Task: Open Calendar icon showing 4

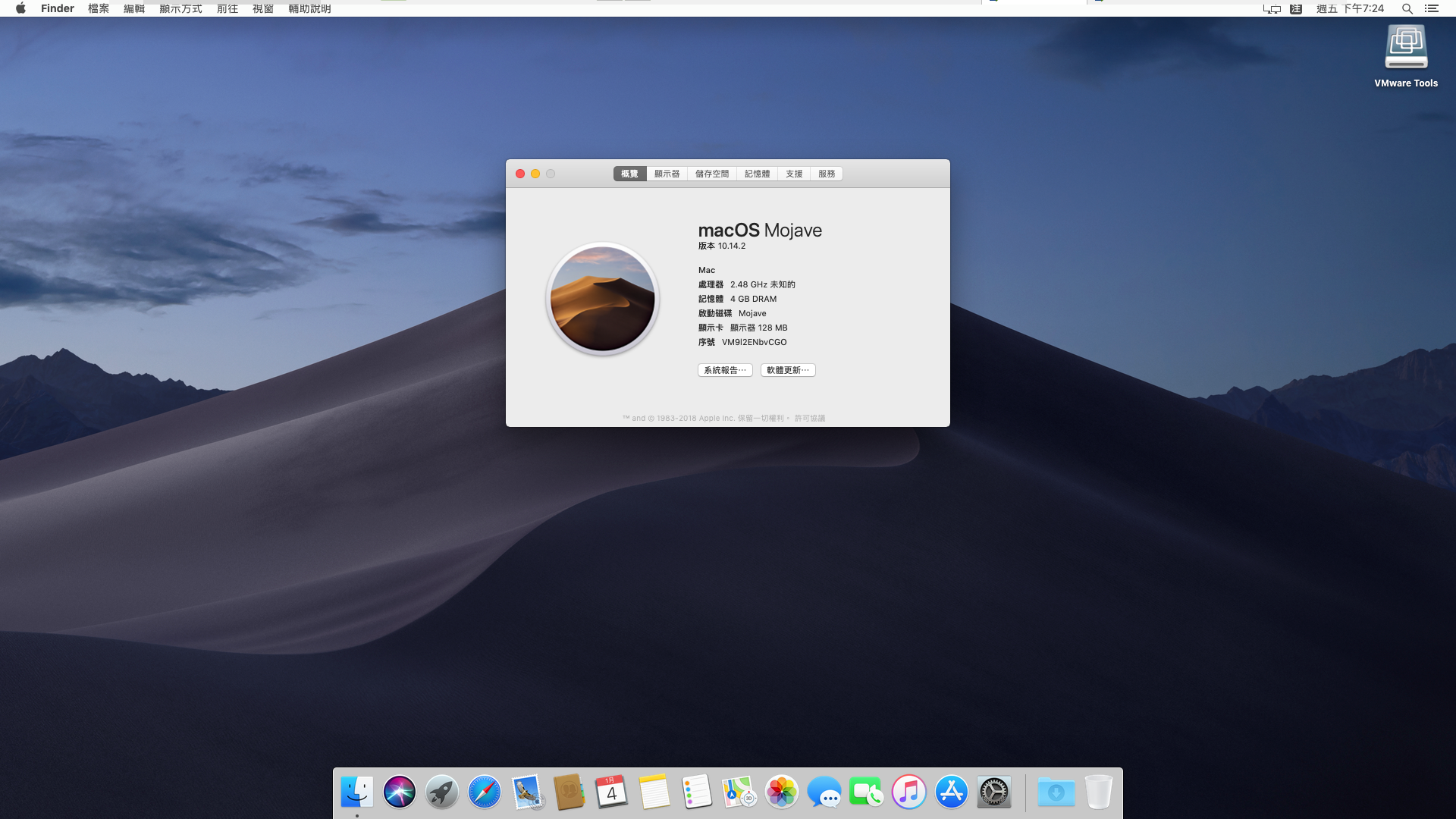Action: pos(612,792)
